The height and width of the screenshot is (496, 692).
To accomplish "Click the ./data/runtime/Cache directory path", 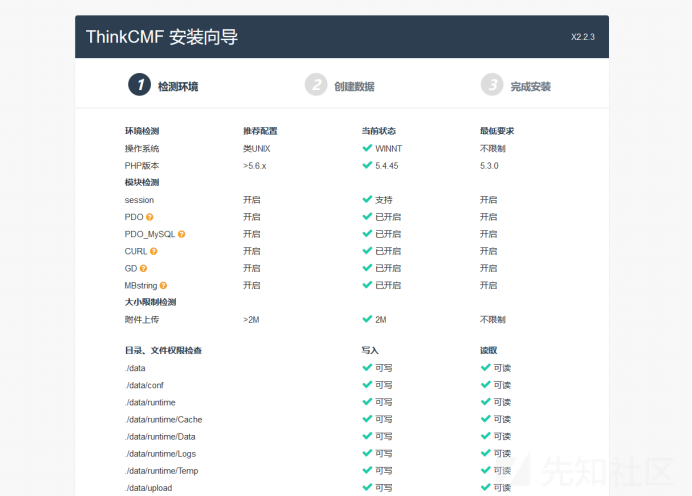I will [164, 420].
